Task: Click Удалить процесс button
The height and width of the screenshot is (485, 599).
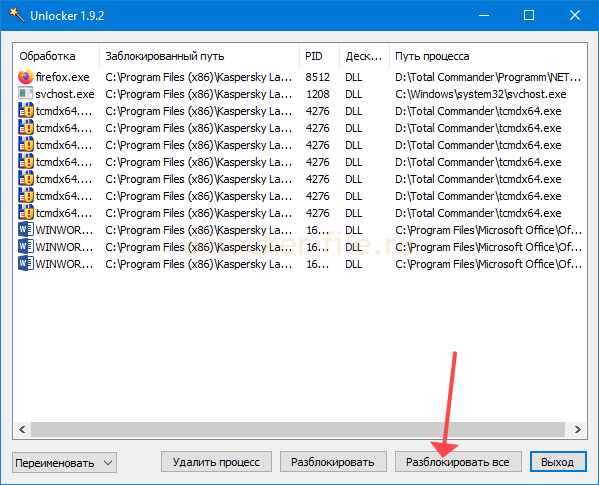Action: tap(216, 462)
